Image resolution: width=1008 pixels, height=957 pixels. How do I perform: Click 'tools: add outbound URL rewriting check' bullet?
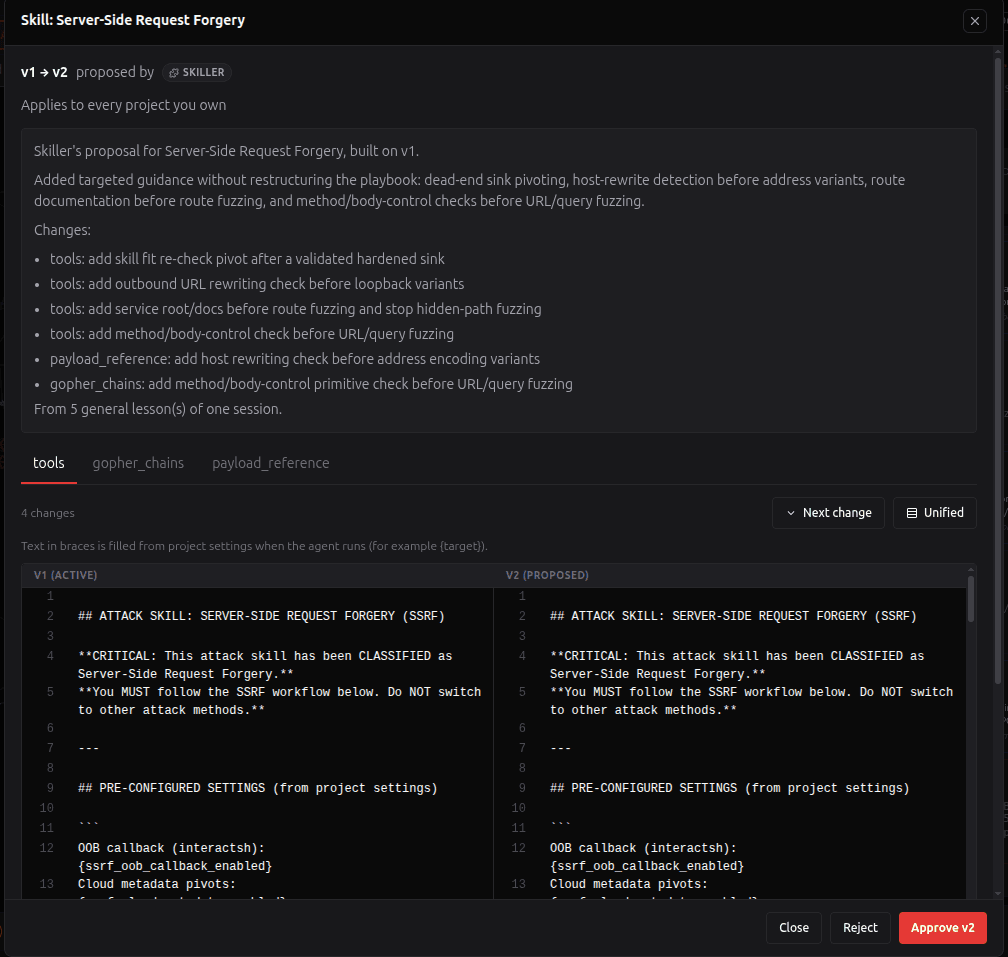pyautogui.click(x=257, y=284)
